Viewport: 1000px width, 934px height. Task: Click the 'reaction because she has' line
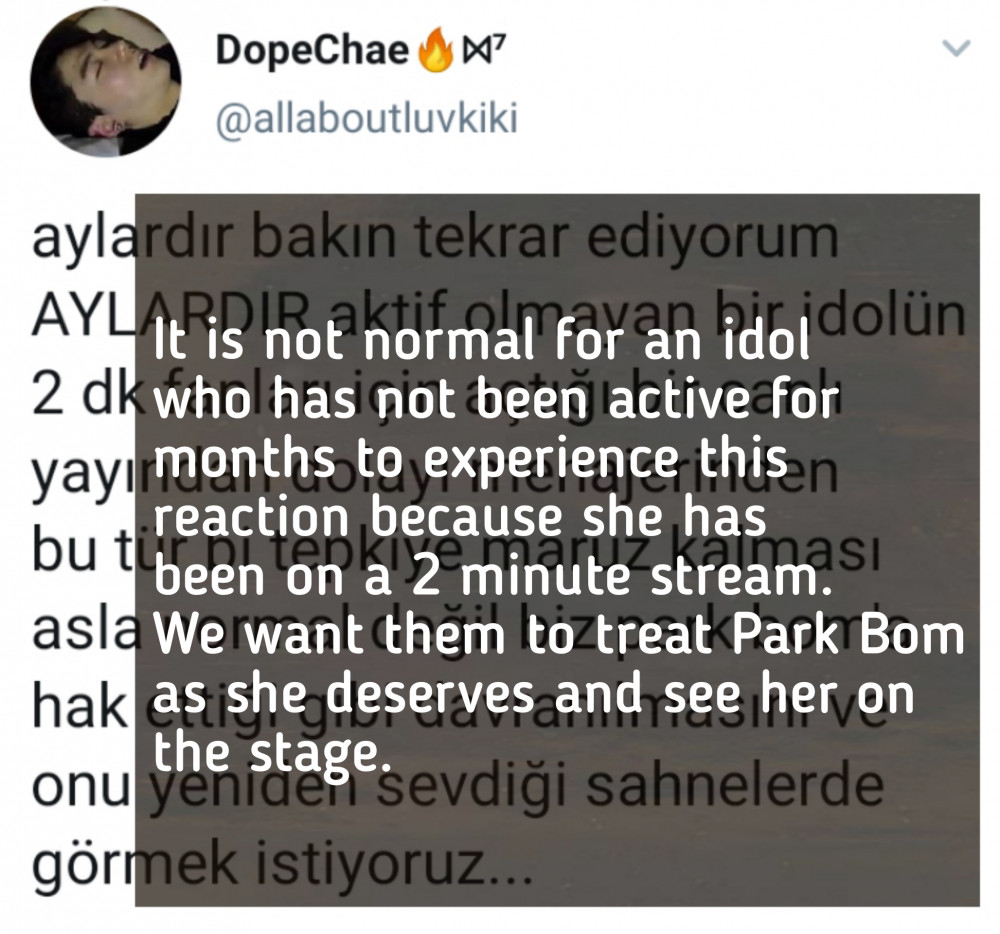[460, 518]
